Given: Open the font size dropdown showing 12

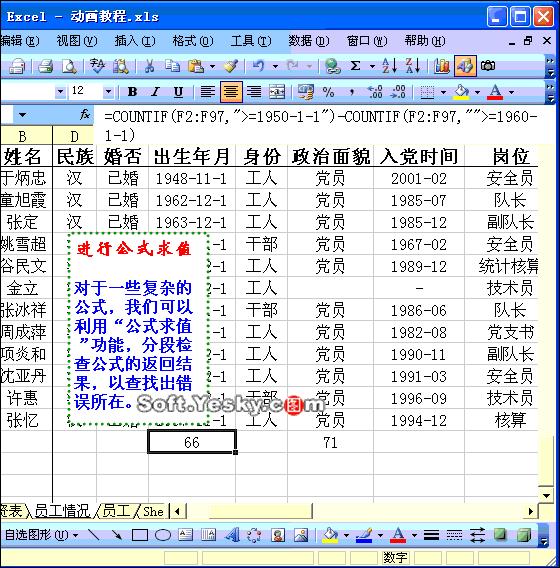Looking at the screenshot, I should [x=108, y=92].
